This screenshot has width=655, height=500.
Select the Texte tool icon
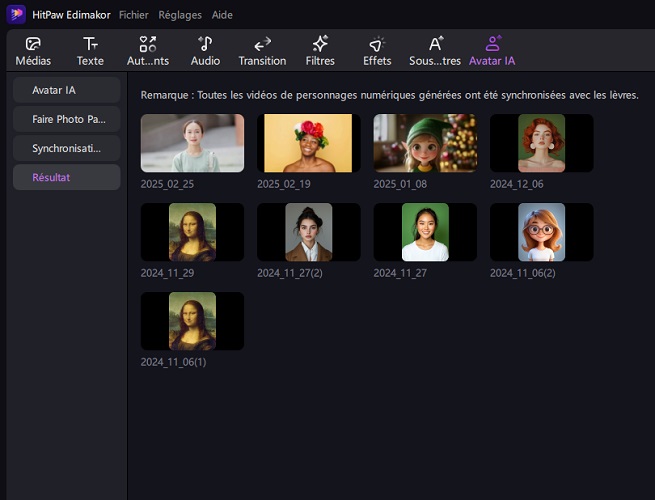[x=90, y=44]
